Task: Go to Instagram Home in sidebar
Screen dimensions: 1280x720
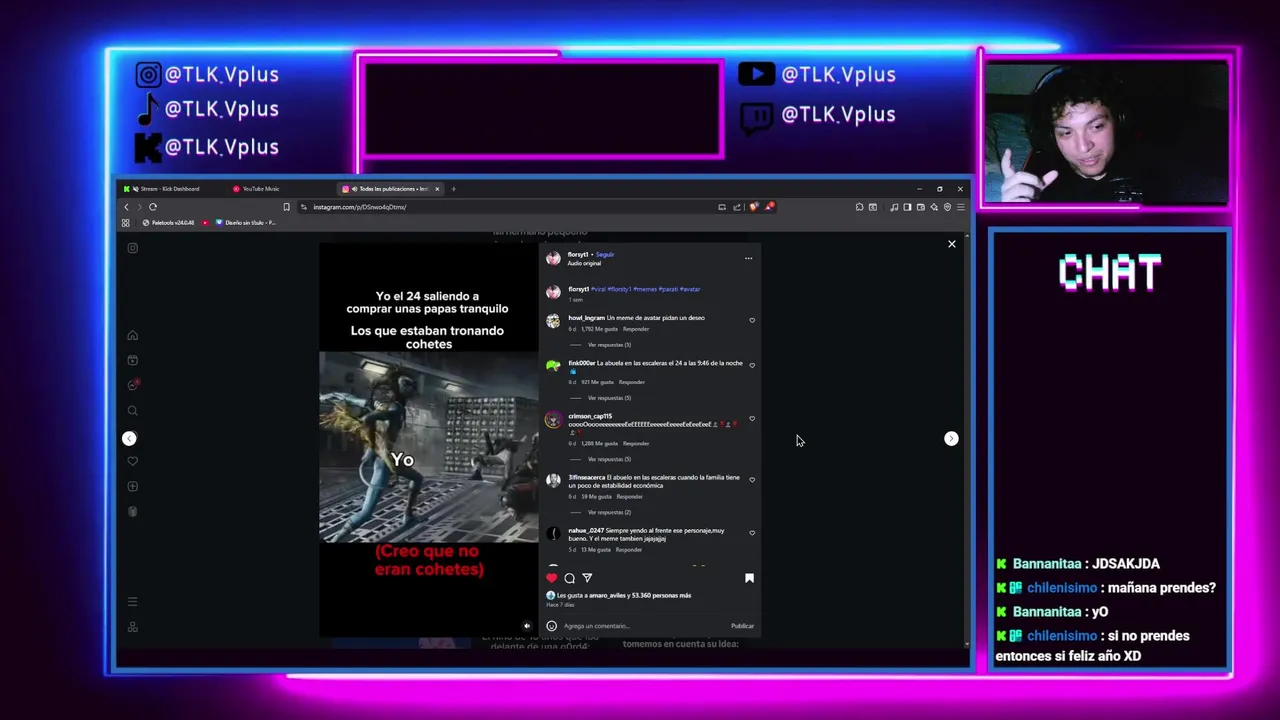Action: (x=132, y=335)
